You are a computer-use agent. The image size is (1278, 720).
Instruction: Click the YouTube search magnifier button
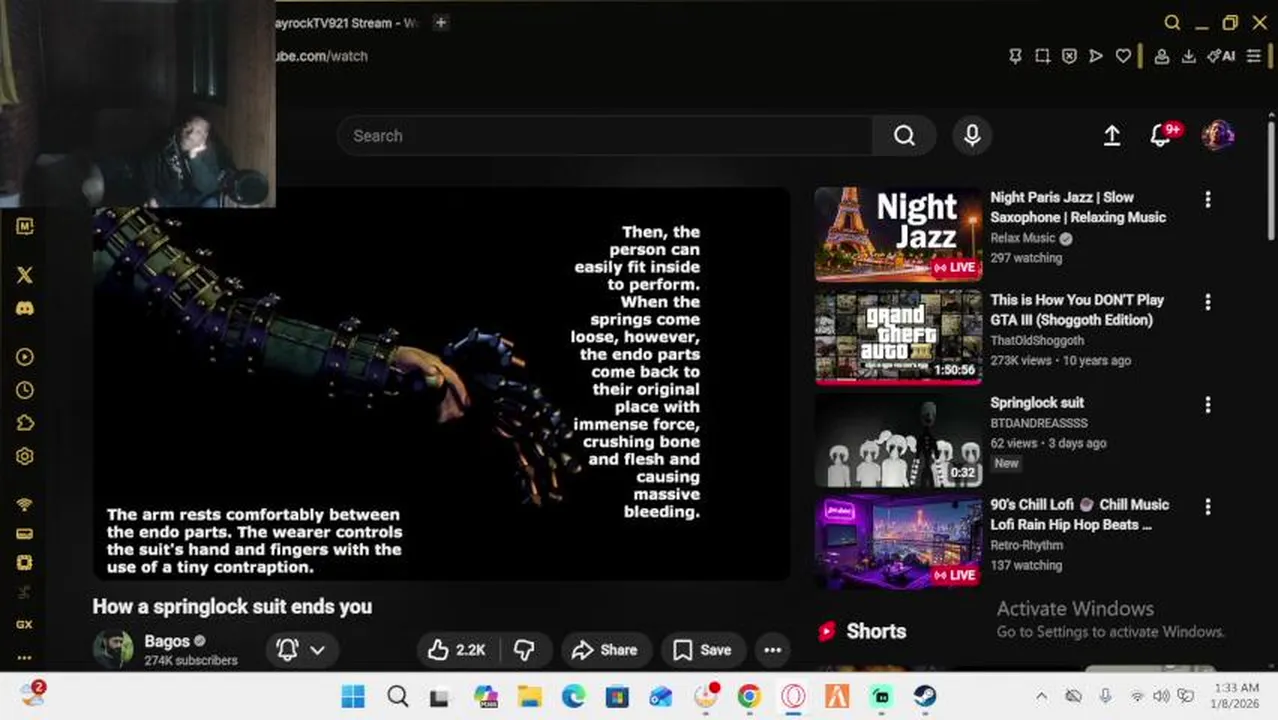pyautogui.click(x=904, y=136)
